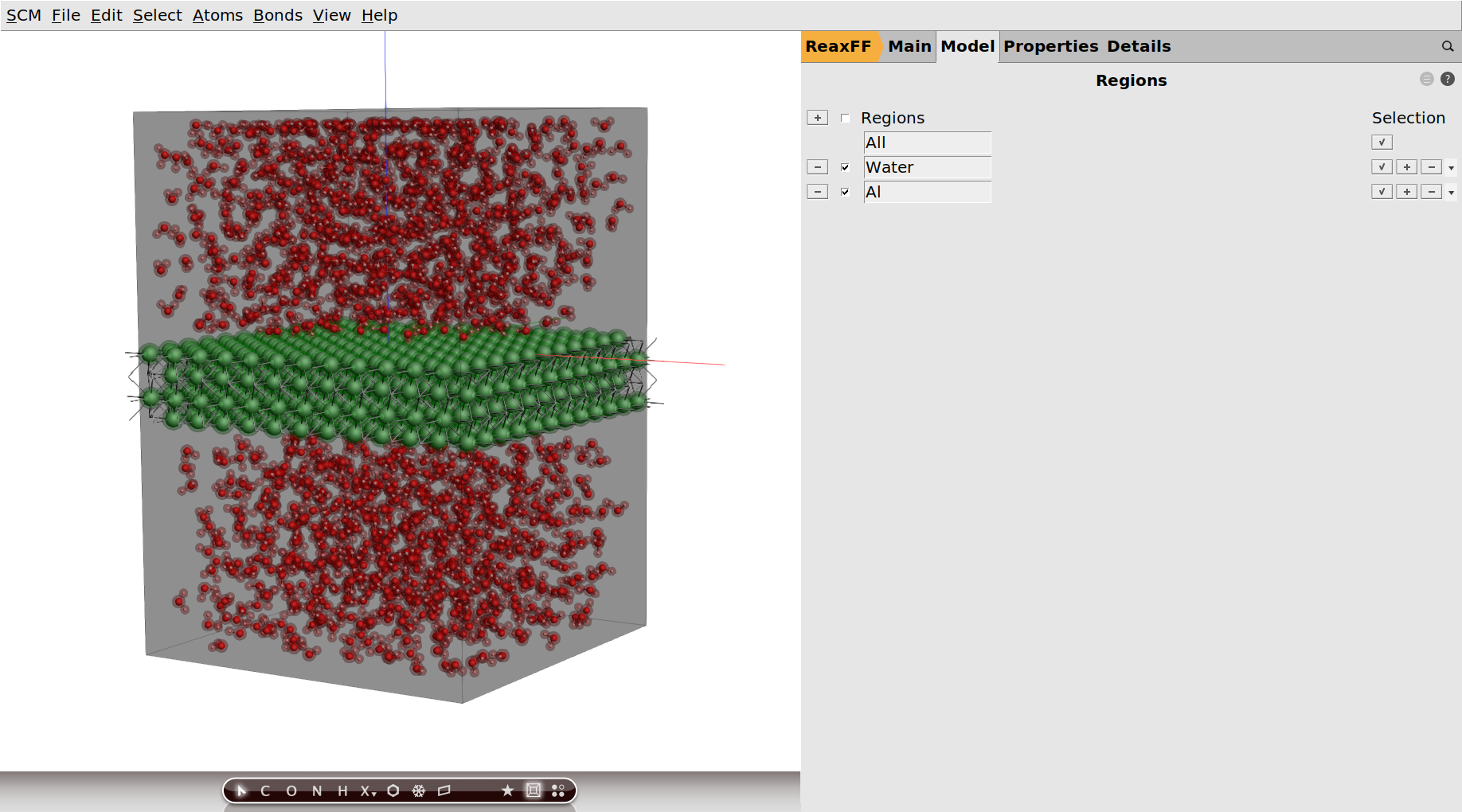Remove selection from the Water region

(1432, 167)
